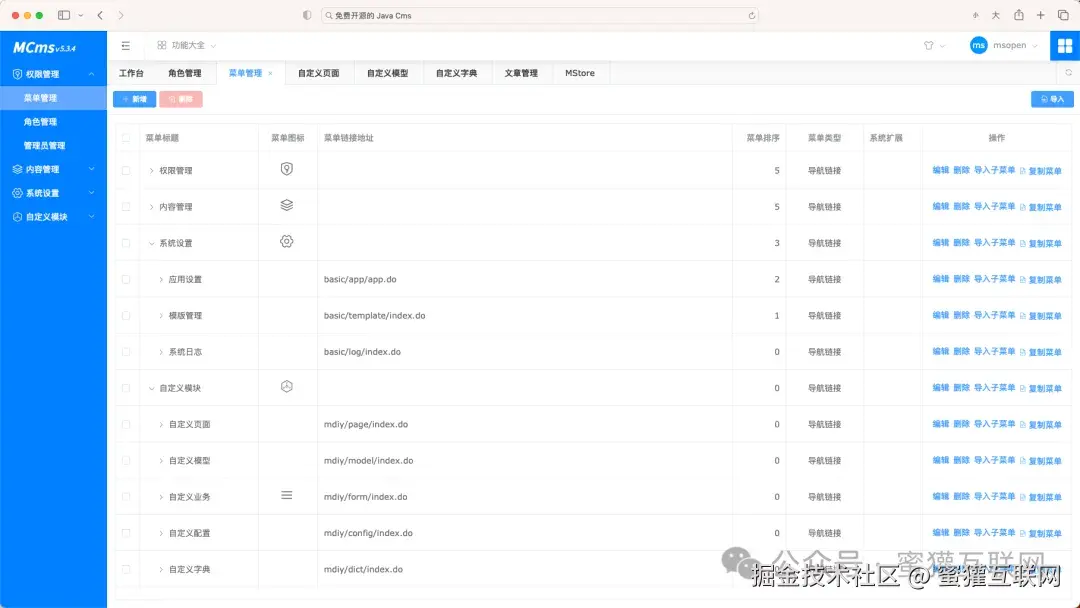This screenshot has width=1080, height=608.
Task: Collapse the sidebar with the hamburger icon
Action: 125,45
